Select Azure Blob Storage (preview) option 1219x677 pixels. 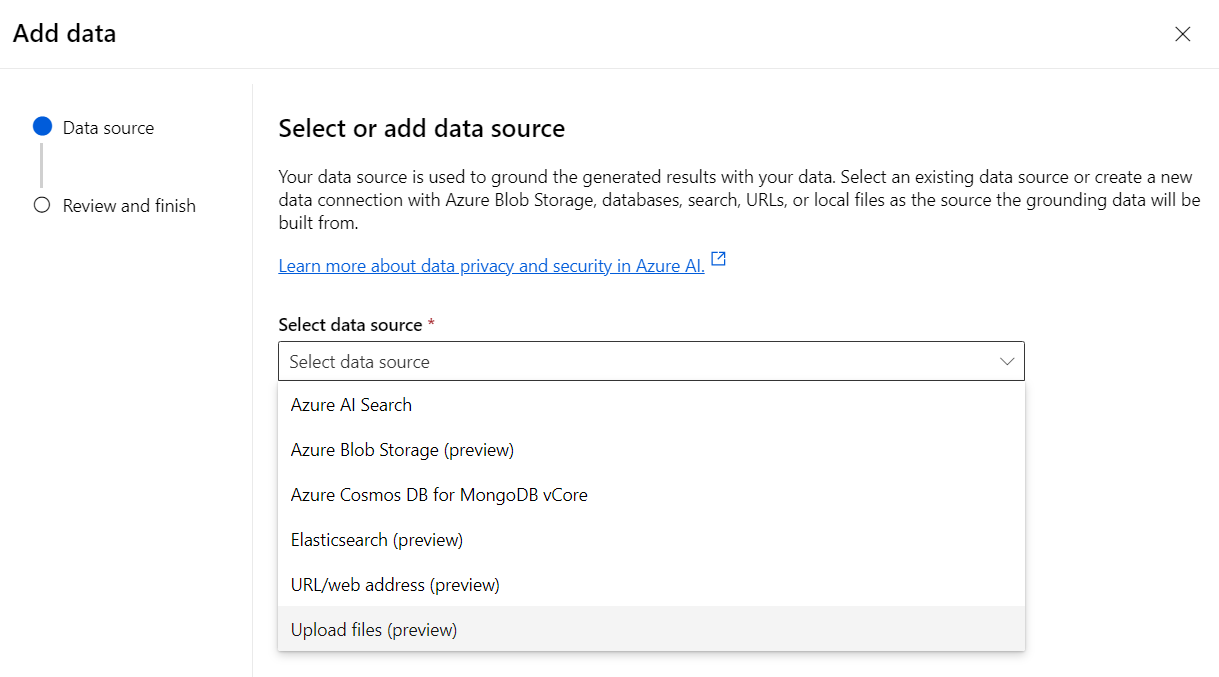(x=402, y=450)
